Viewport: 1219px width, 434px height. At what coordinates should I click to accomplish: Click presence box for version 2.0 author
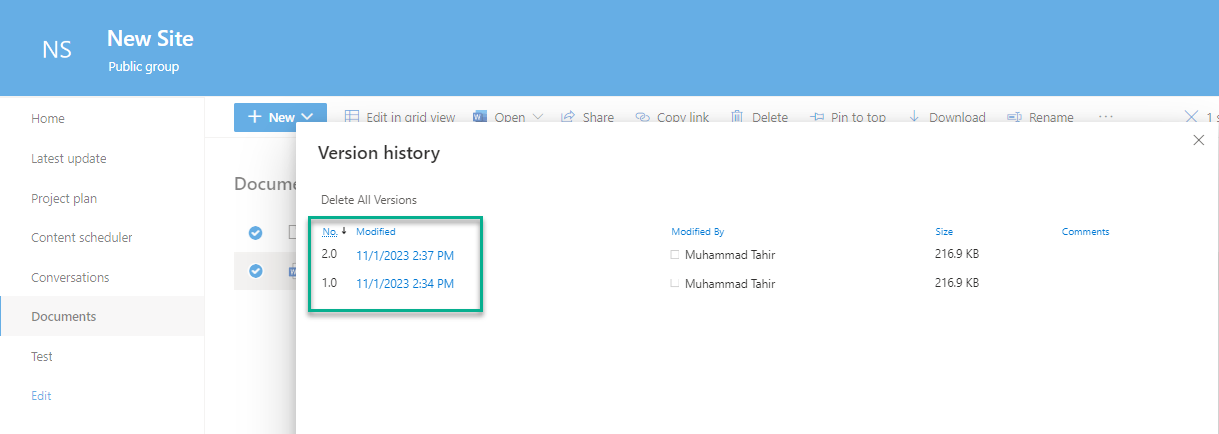675,255
